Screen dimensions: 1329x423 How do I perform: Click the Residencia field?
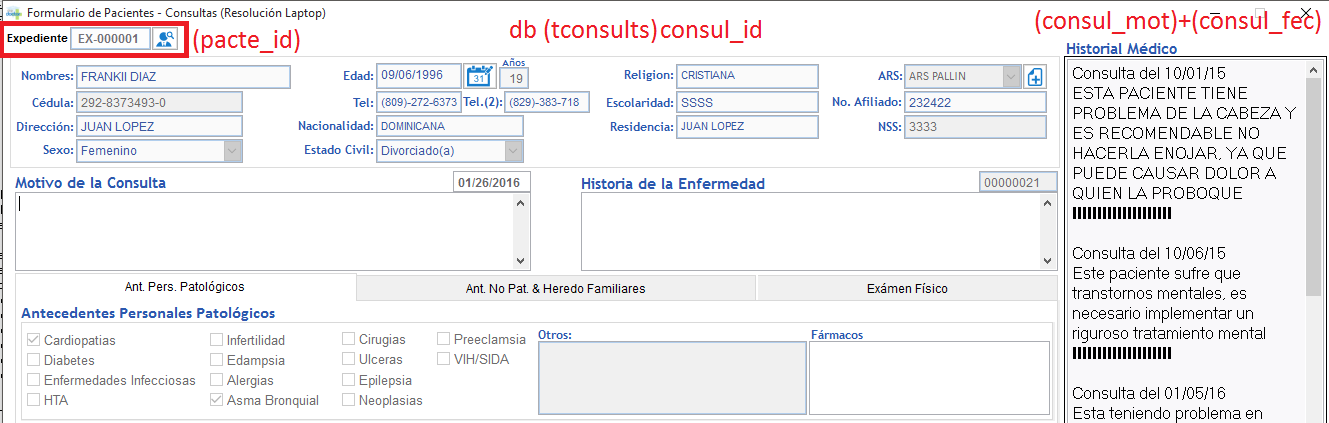pyautogui.click(x=747, y=126)
